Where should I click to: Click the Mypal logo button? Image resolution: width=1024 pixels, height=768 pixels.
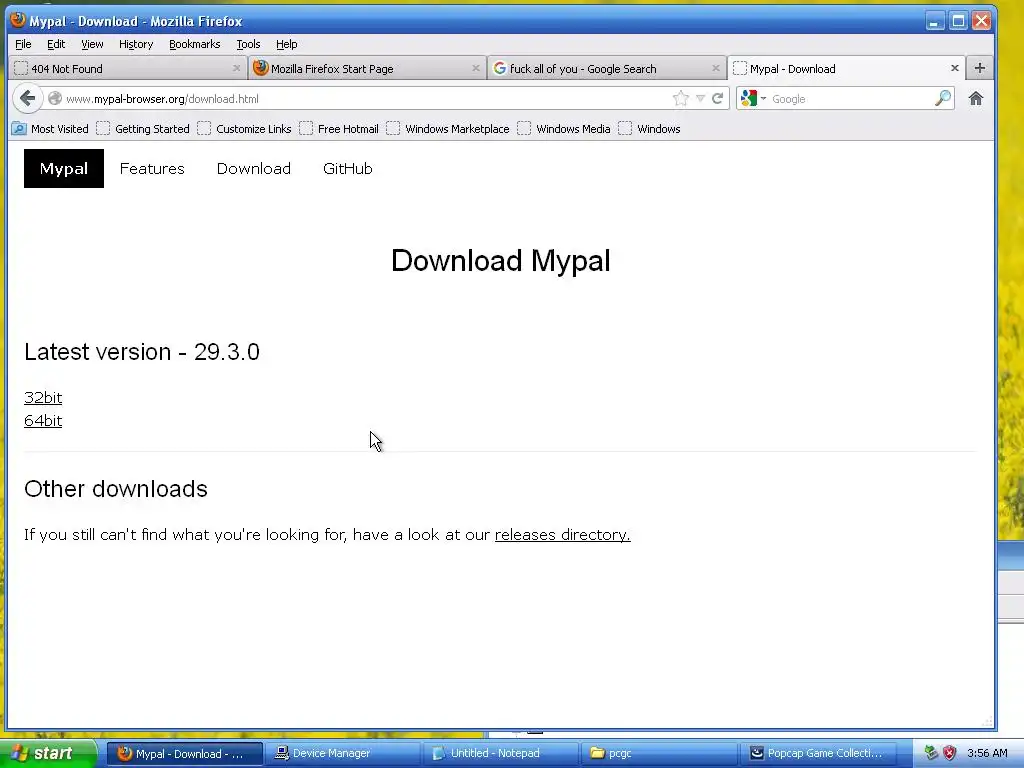[63, 168]
